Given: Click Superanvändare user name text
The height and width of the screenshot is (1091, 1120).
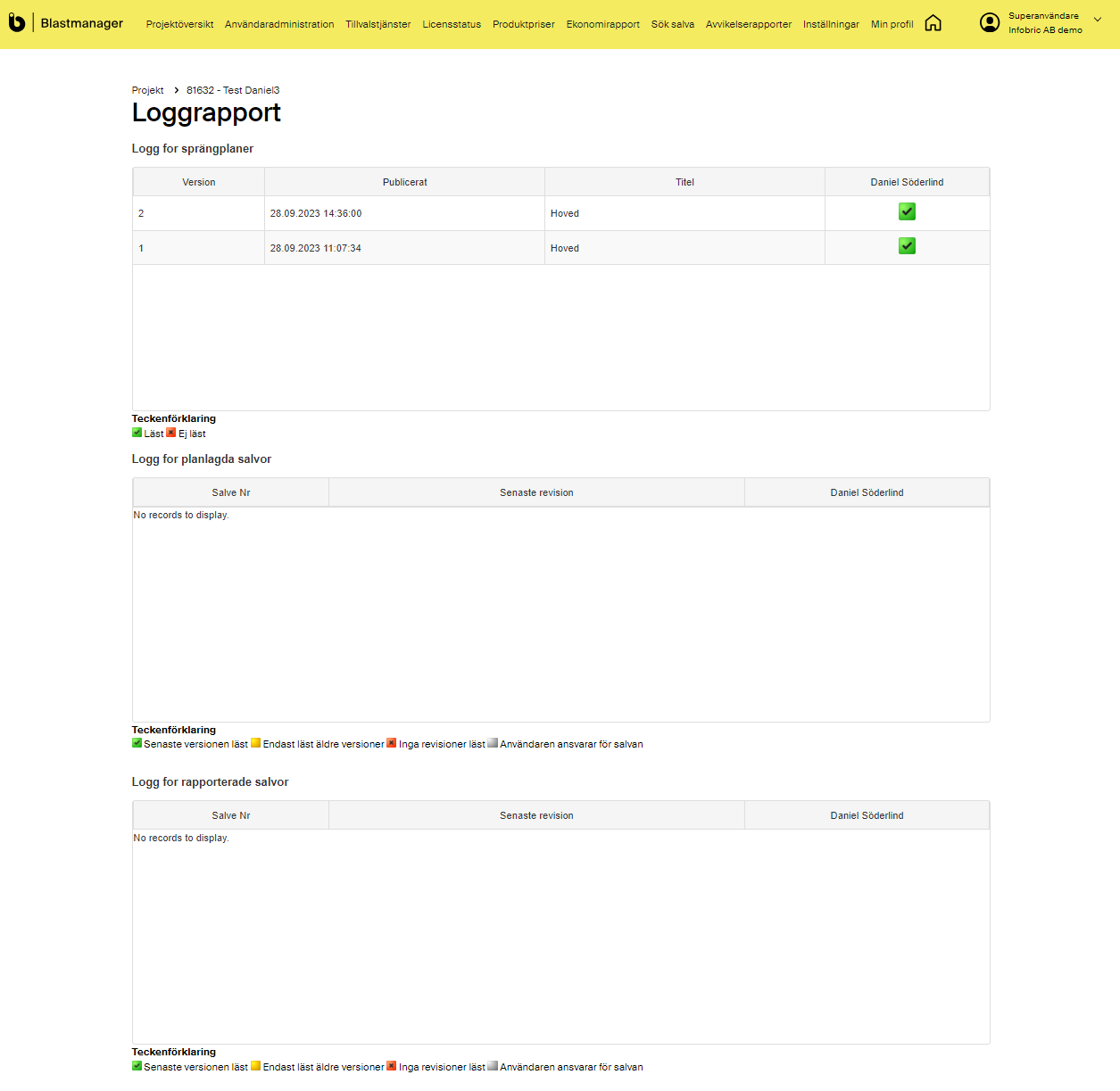Looking at the screenshot, I should pyautogui.click(x=1043, y=16).
